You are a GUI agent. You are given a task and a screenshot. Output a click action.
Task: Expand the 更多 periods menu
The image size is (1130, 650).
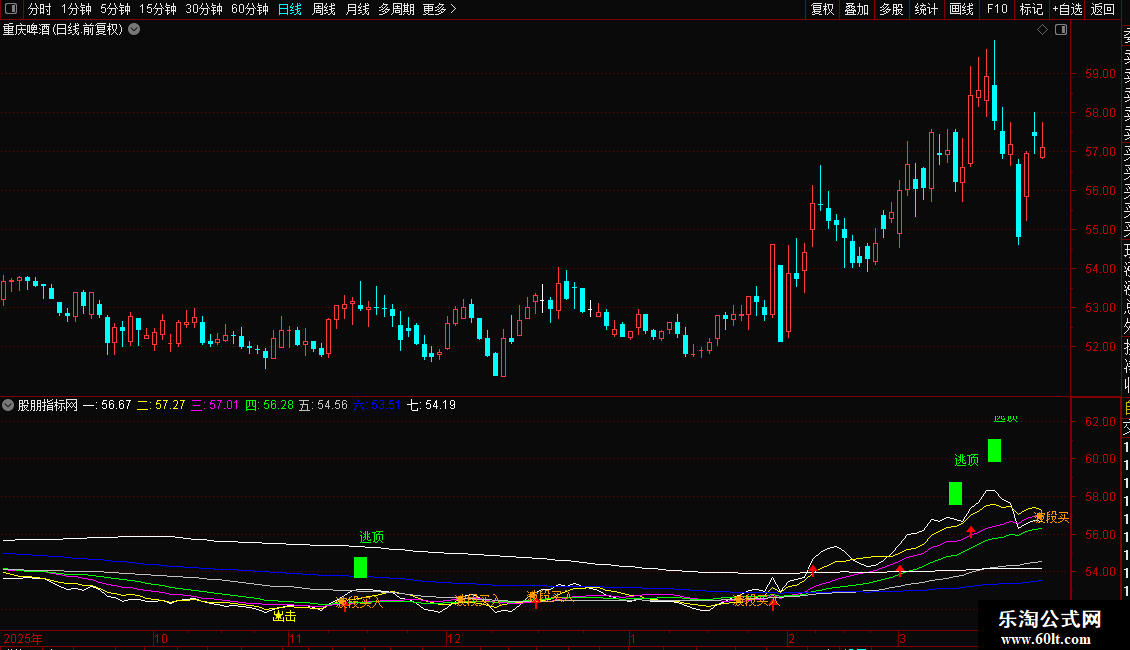439,10
